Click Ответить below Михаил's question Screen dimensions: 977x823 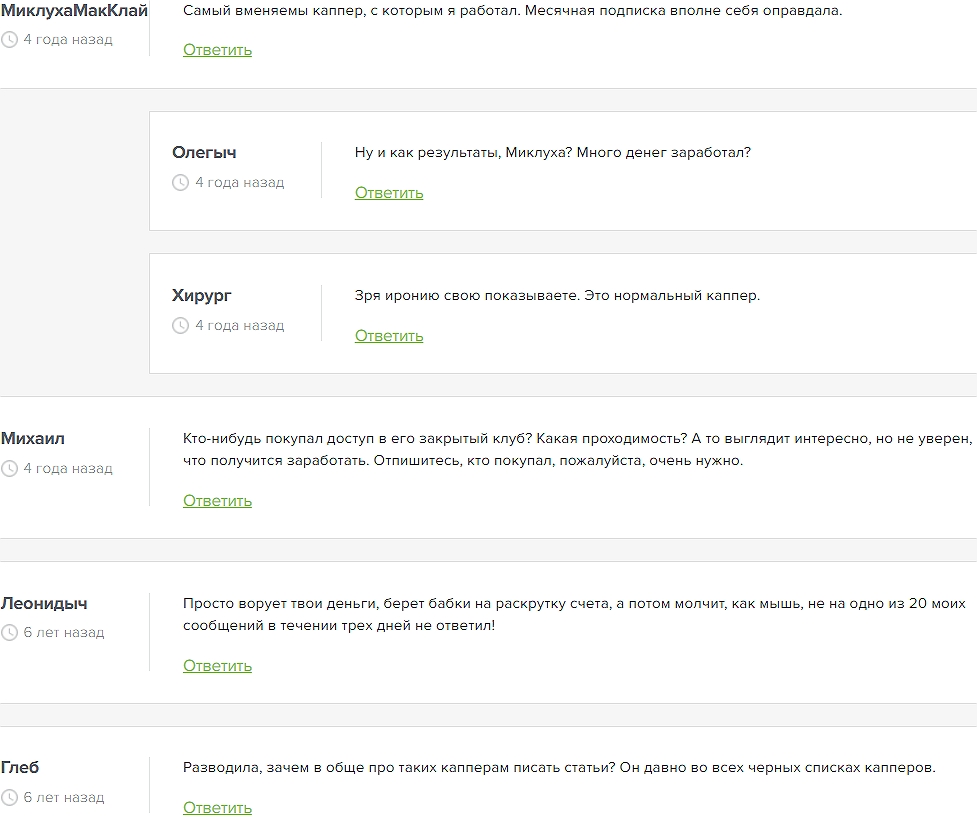217,501
